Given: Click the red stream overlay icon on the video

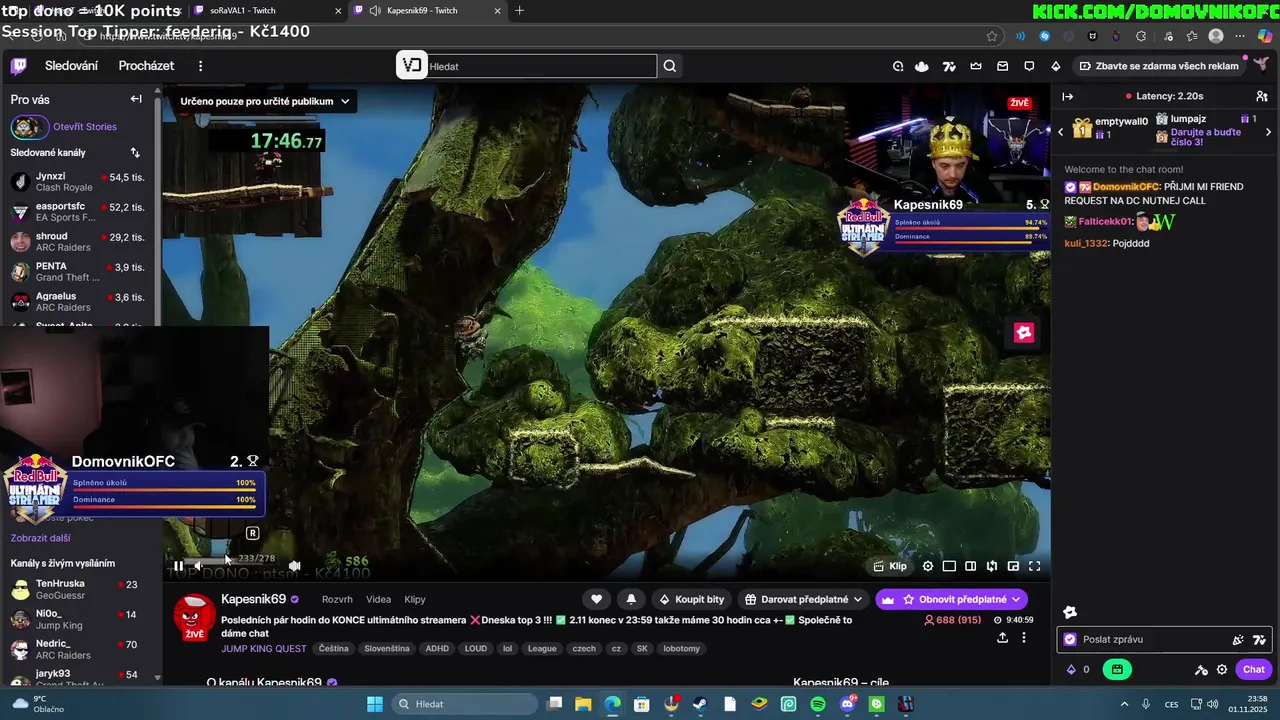Looking at the screenshot, I should point(1024,333).
